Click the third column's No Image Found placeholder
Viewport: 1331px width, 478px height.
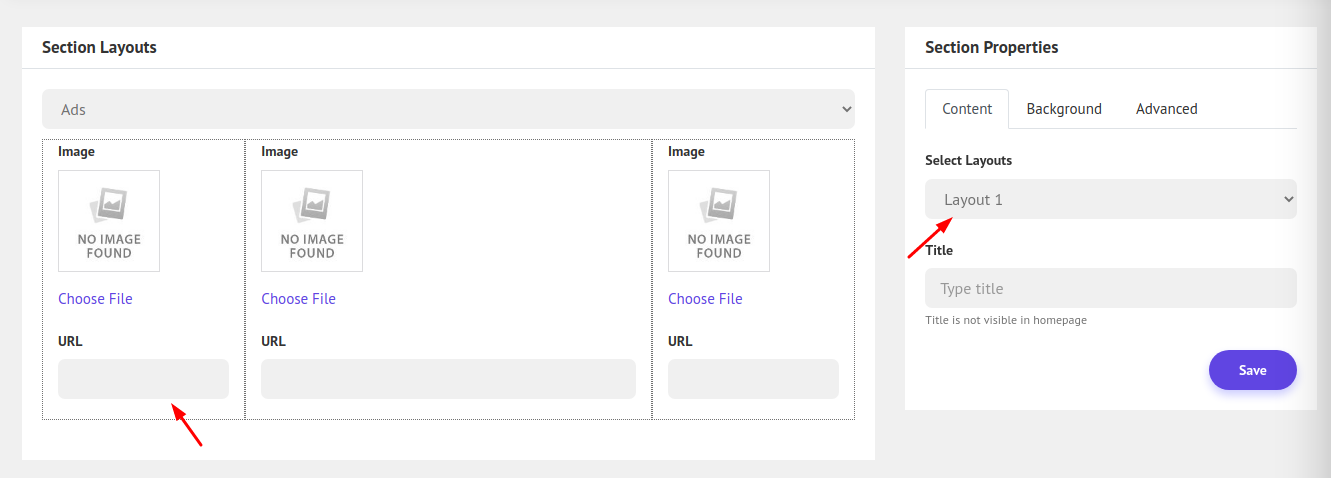[x=719, y=221]
